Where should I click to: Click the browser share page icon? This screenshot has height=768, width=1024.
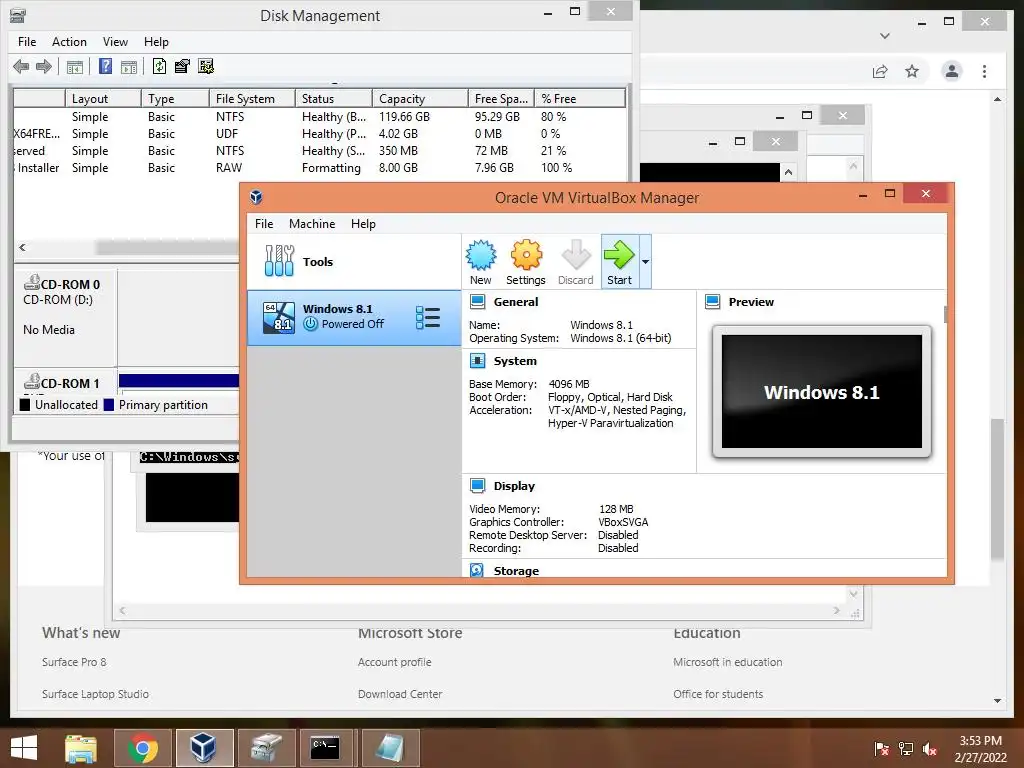[880, 71]
